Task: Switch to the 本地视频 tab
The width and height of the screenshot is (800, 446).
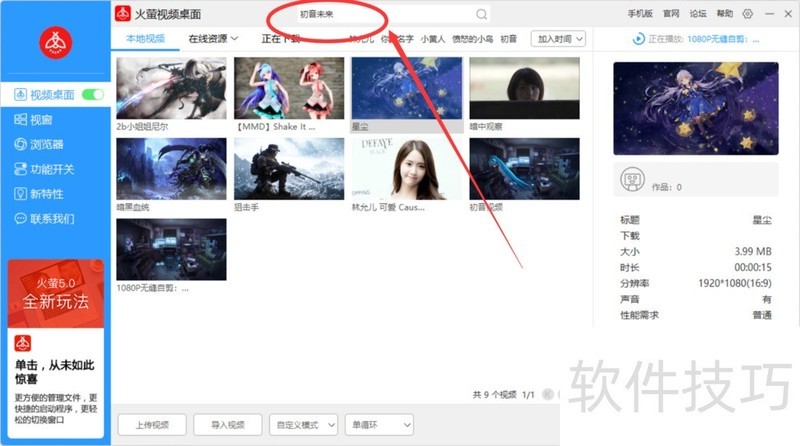Action: [145, 38]
